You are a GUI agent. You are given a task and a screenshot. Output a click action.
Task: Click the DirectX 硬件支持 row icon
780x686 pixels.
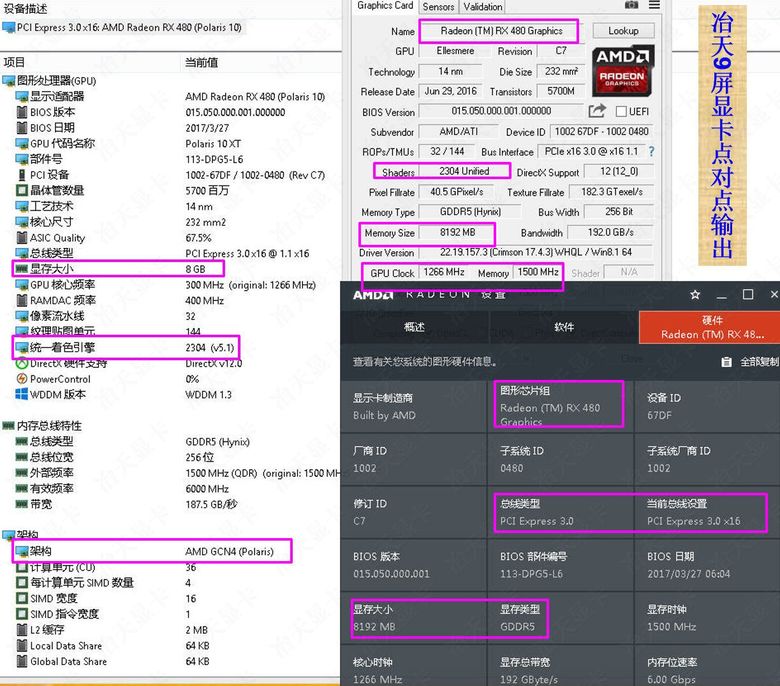click(21, 364)
